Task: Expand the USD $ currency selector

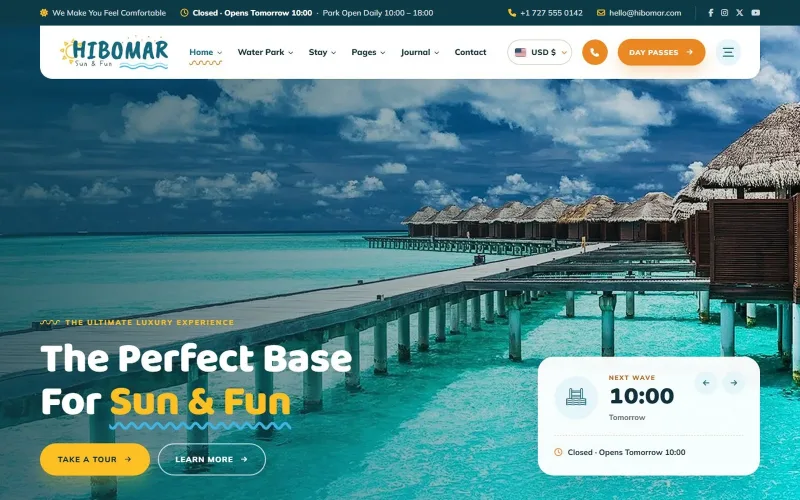Action: (x=539, y=52)
